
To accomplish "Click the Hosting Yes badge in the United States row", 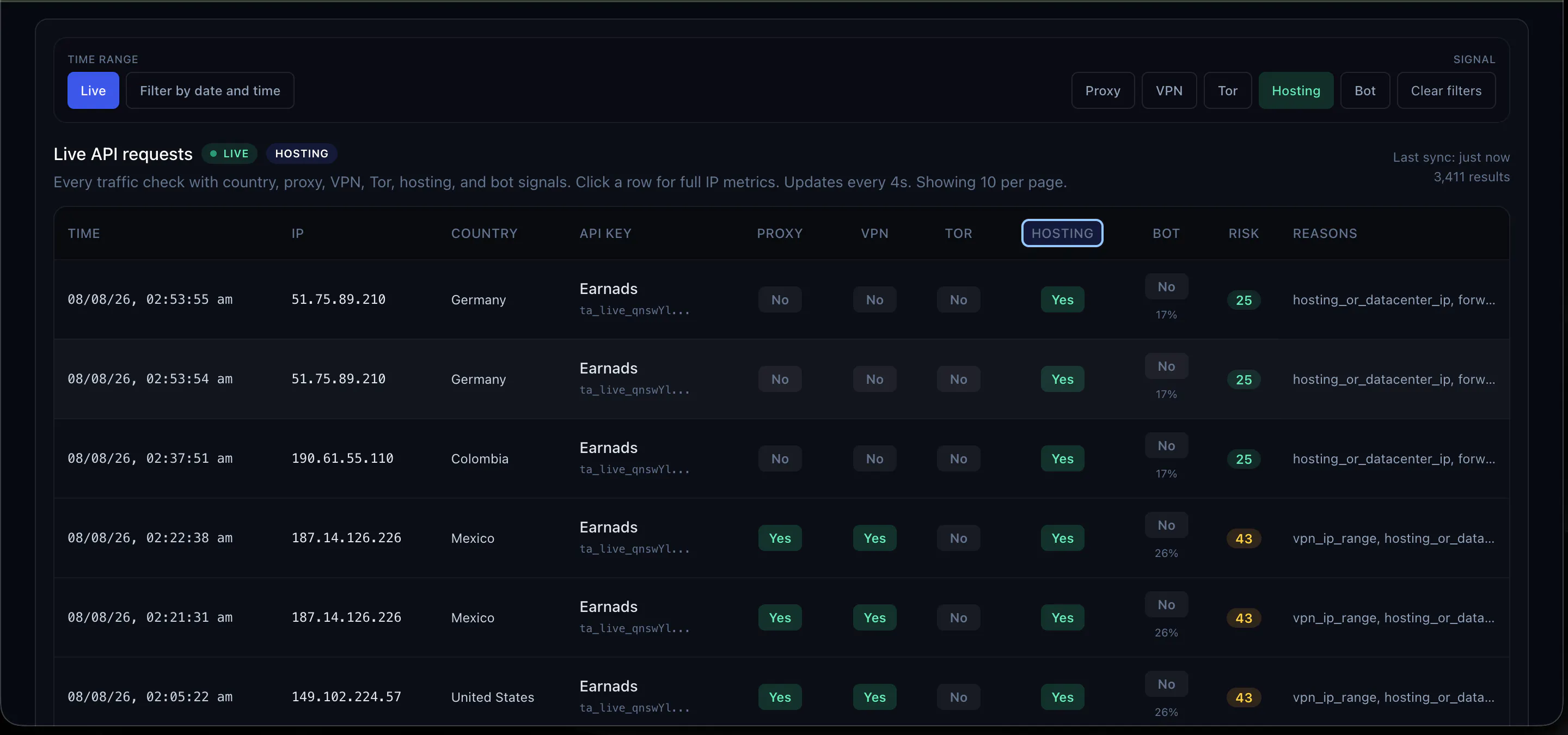I will tap(1062, 697).
